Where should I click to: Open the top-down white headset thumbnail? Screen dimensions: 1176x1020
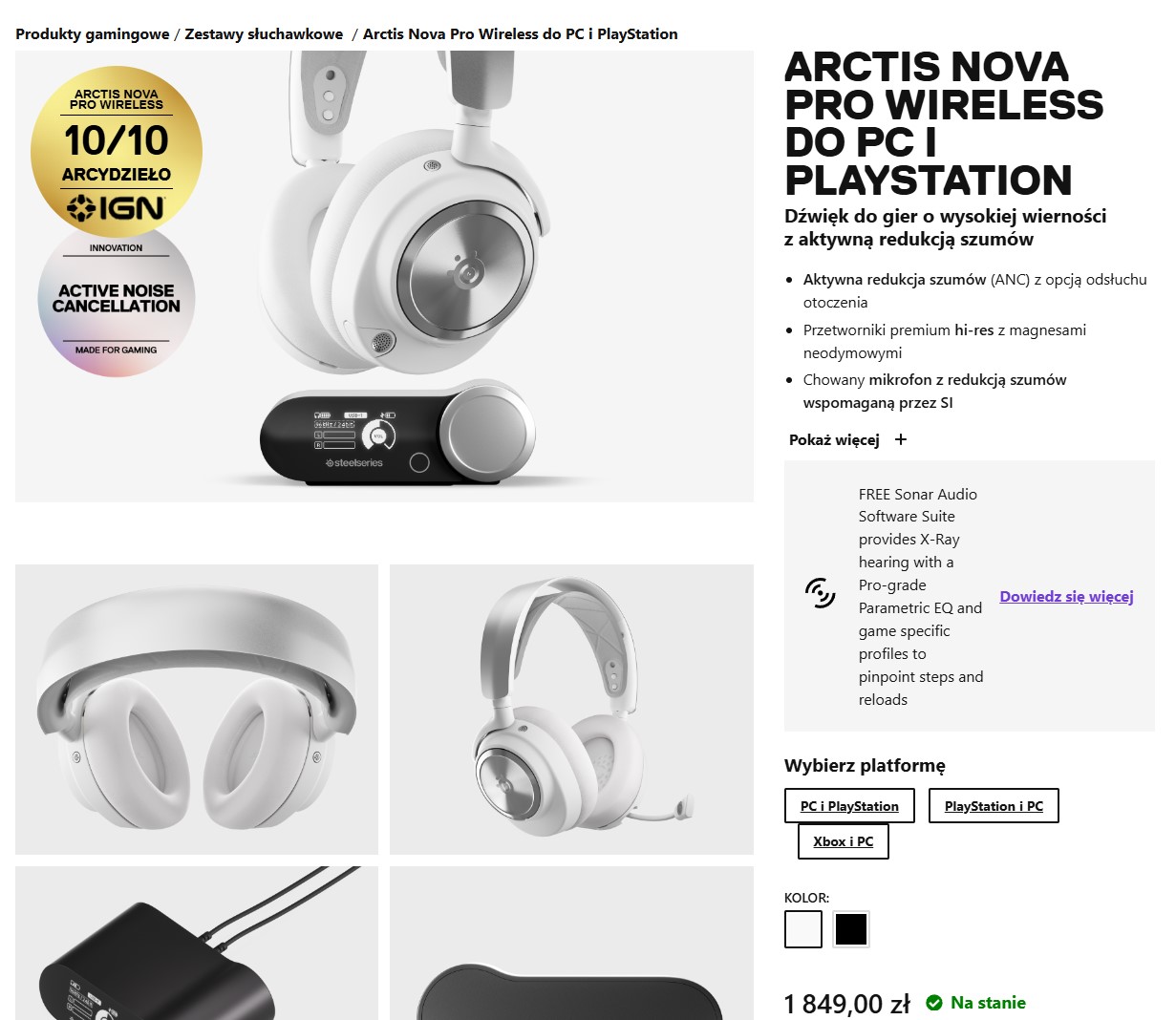pyautogui.click(x=197, y=710)
